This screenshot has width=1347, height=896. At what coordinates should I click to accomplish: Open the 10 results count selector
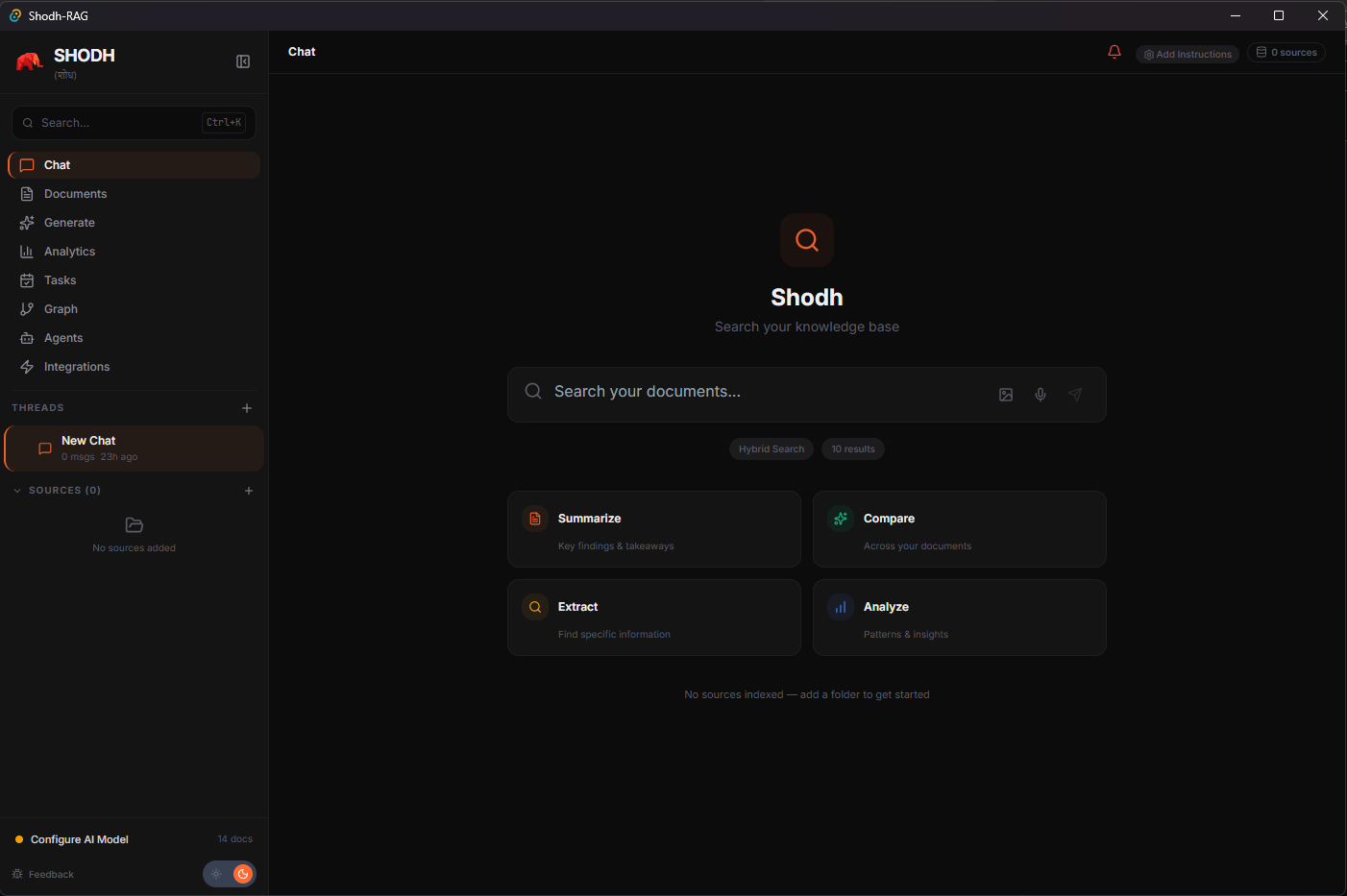pos(853,449)
